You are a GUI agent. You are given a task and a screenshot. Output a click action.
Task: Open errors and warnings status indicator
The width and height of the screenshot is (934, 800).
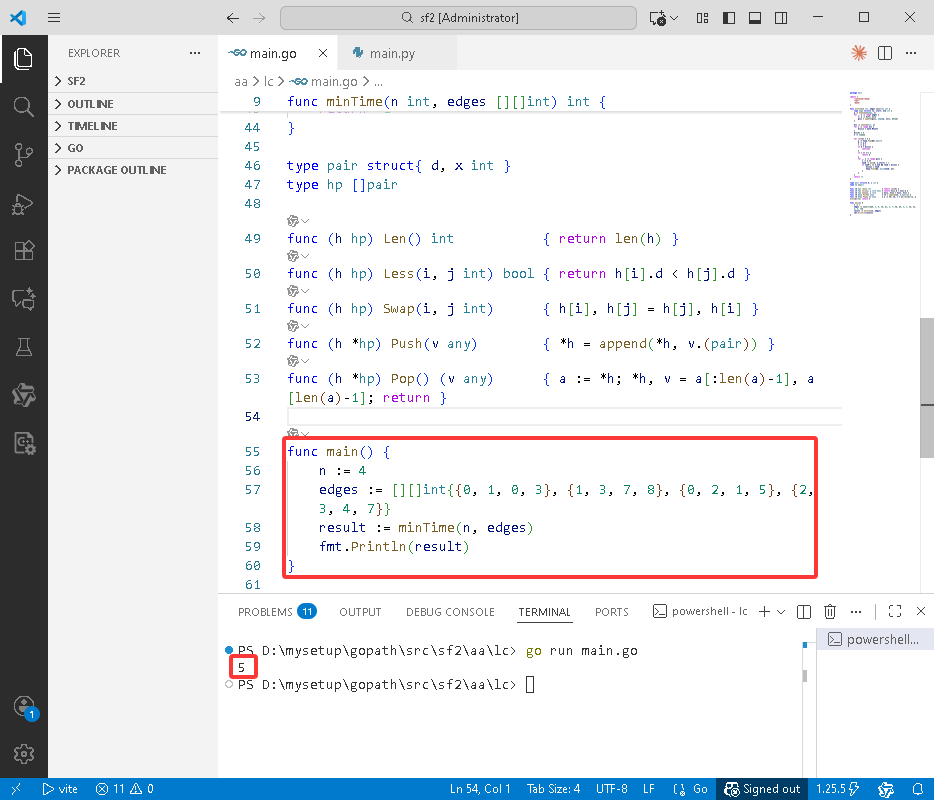(124, 789)
